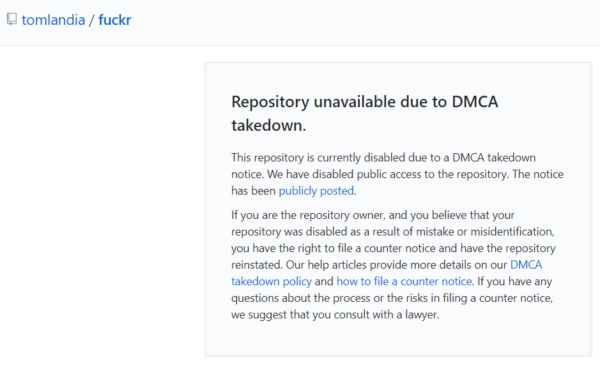
Task: Open the fuckr repository name link
Action: pos(115,20)
